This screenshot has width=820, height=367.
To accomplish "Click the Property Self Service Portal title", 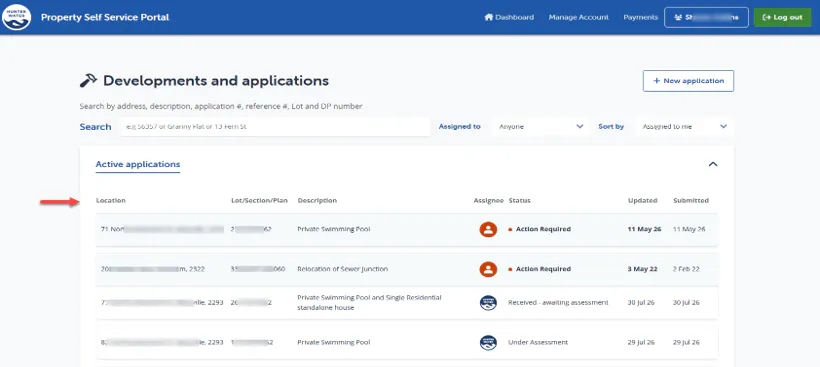I will [x=105, y=17].
